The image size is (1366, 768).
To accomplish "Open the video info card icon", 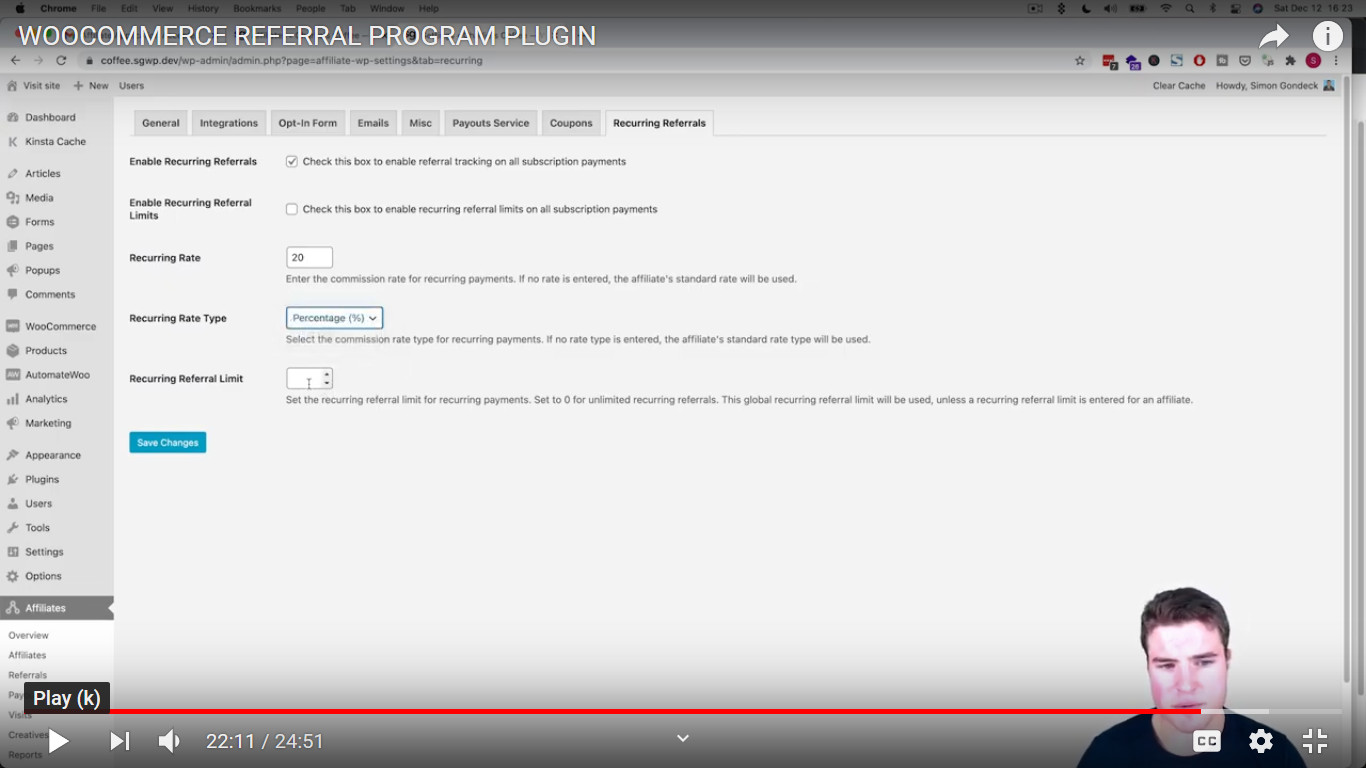I will point(1328,37).
